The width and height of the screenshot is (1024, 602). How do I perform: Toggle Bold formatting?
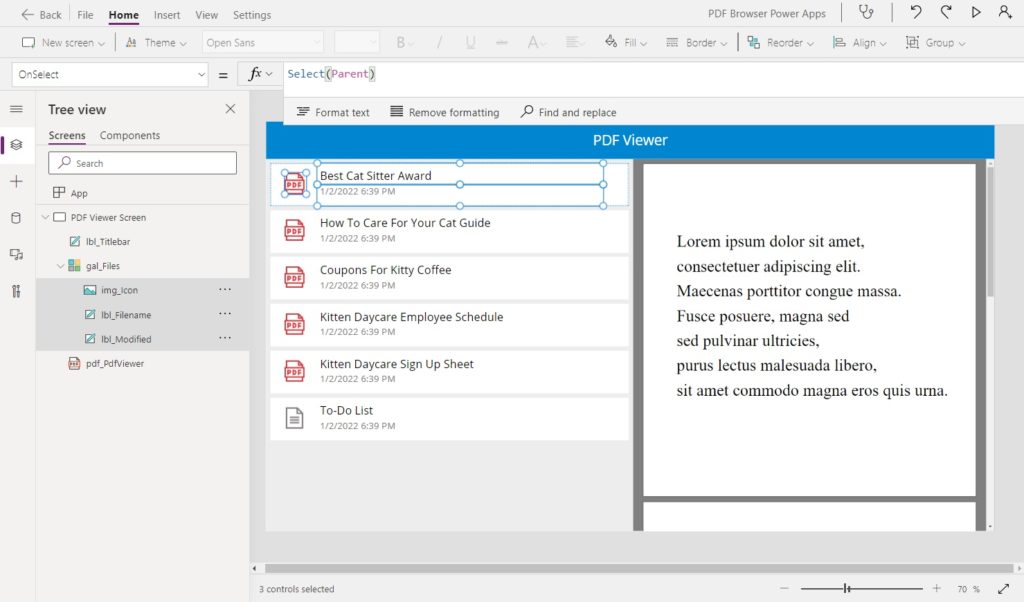[404, 42]
